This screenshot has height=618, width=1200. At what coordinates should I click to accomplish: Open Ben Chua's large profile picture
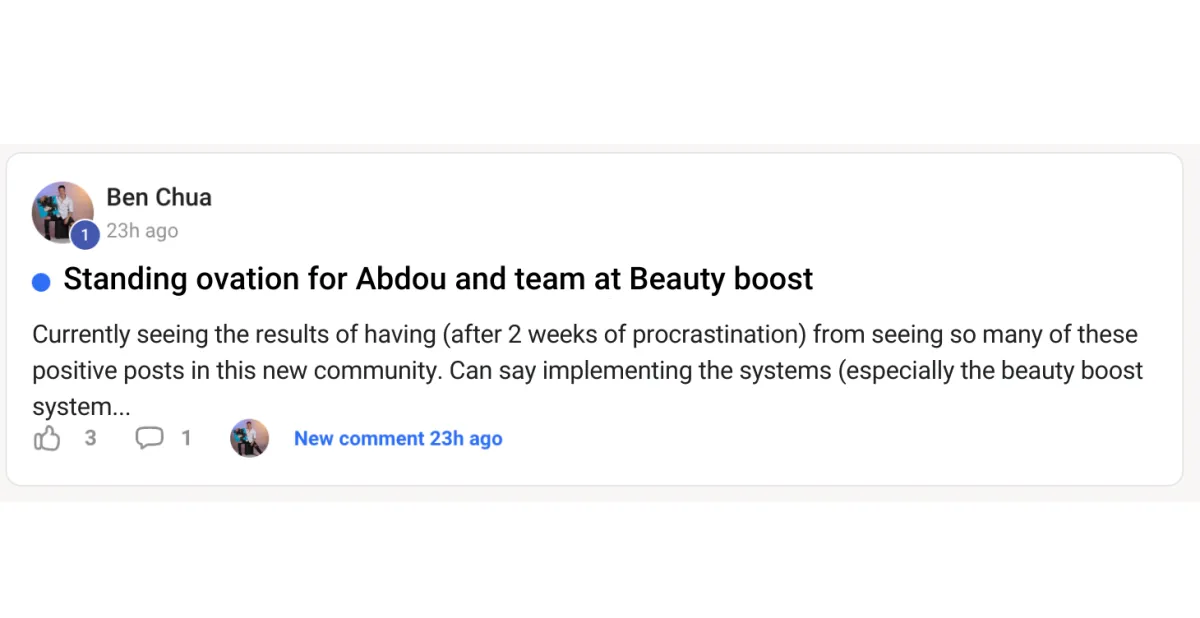click(x=63, y=213)
